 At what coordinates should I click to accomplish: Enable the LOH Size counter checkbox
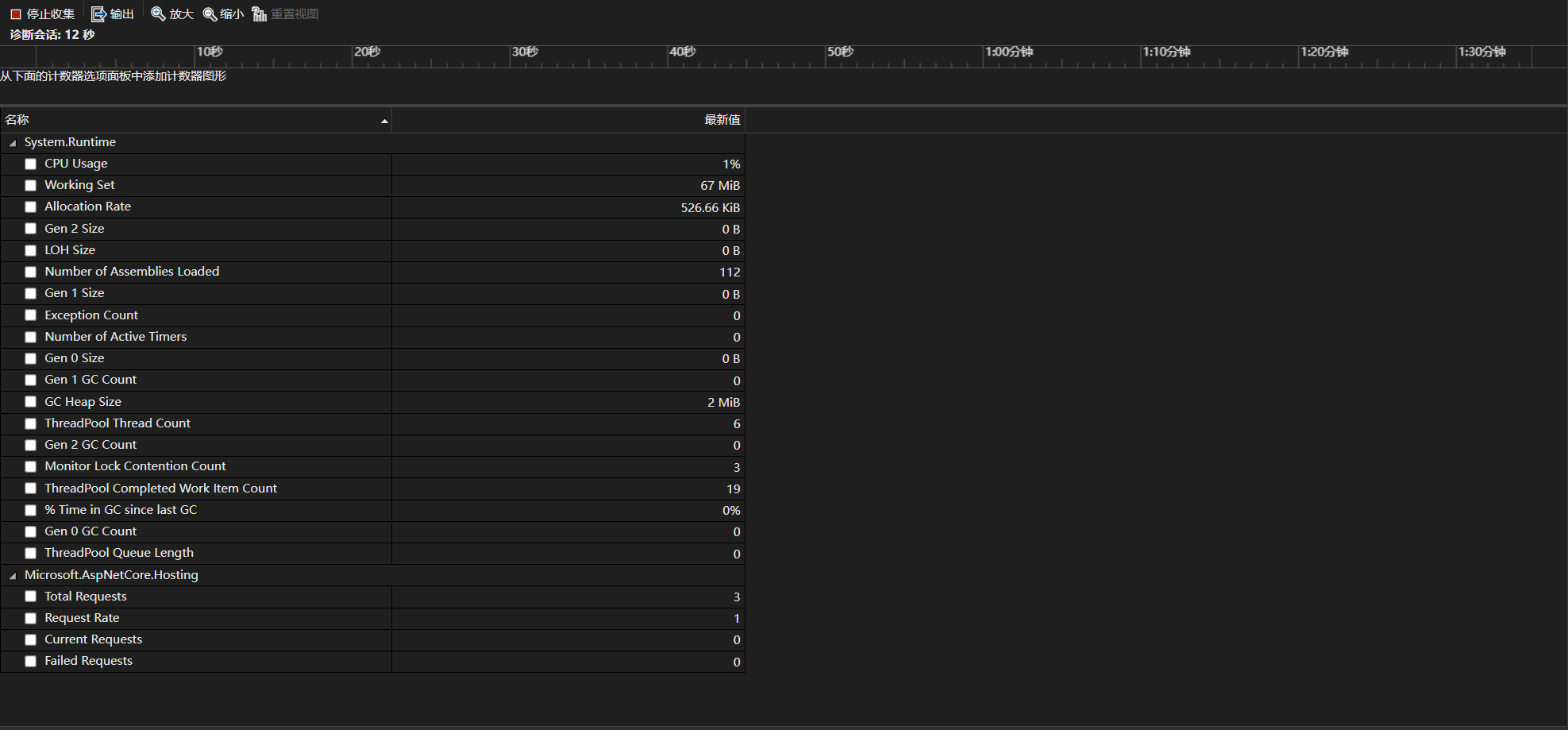[x=31, y=250]
